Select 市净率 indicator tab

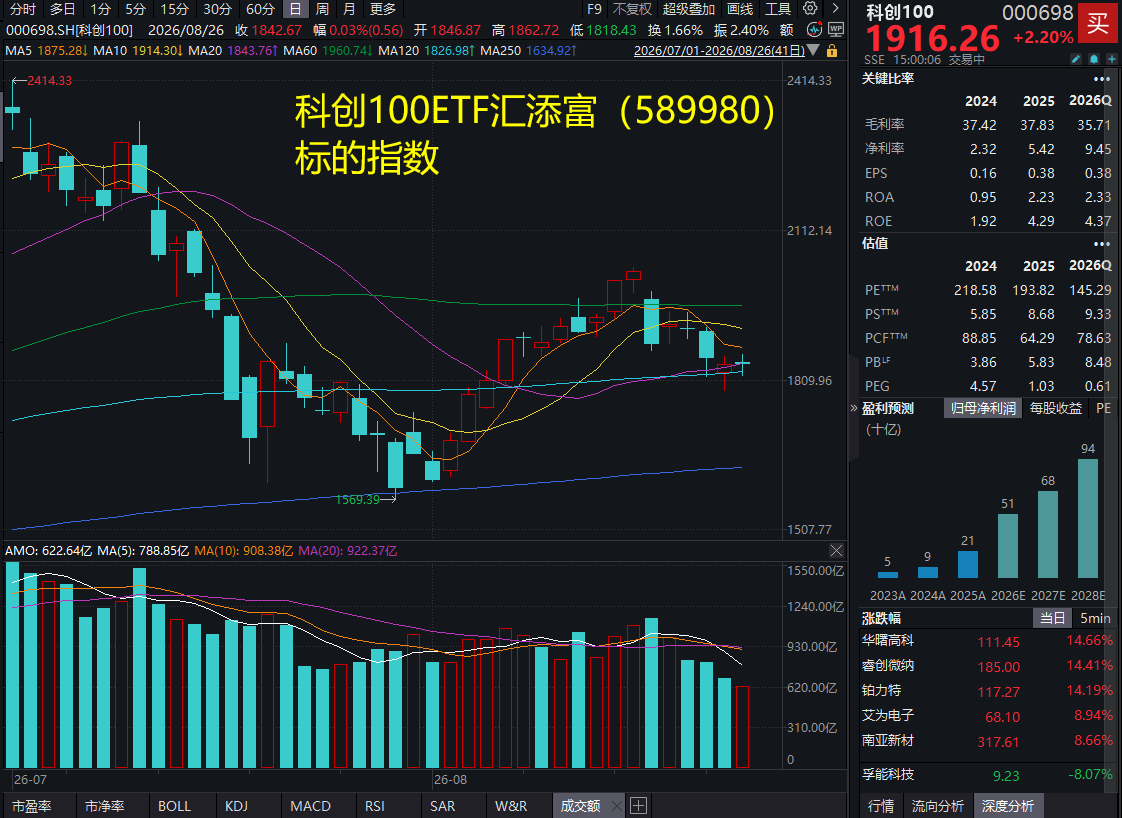104,806
